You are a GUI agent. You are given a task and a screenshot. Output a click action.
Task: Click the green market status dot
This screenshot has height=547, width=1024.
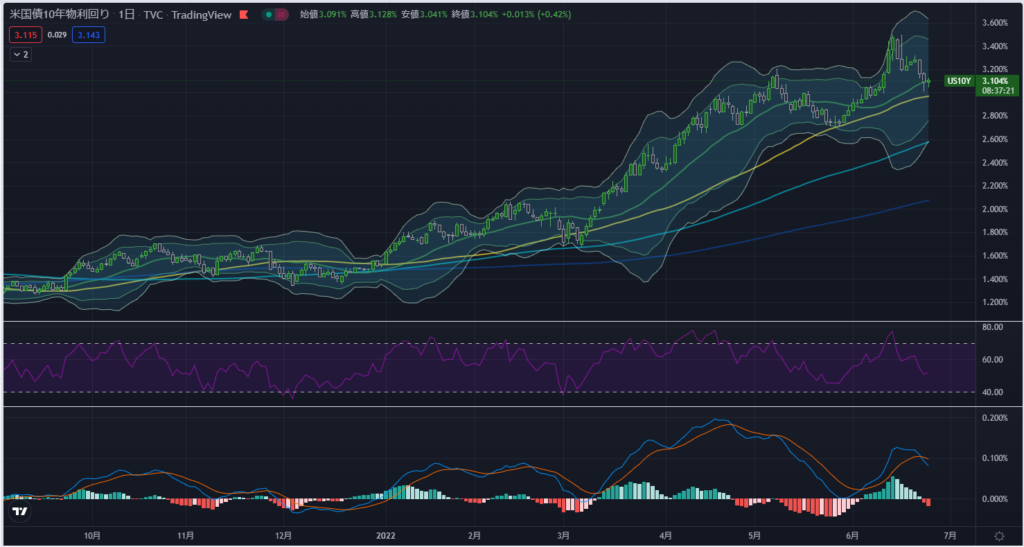click(x=269, y=15)
